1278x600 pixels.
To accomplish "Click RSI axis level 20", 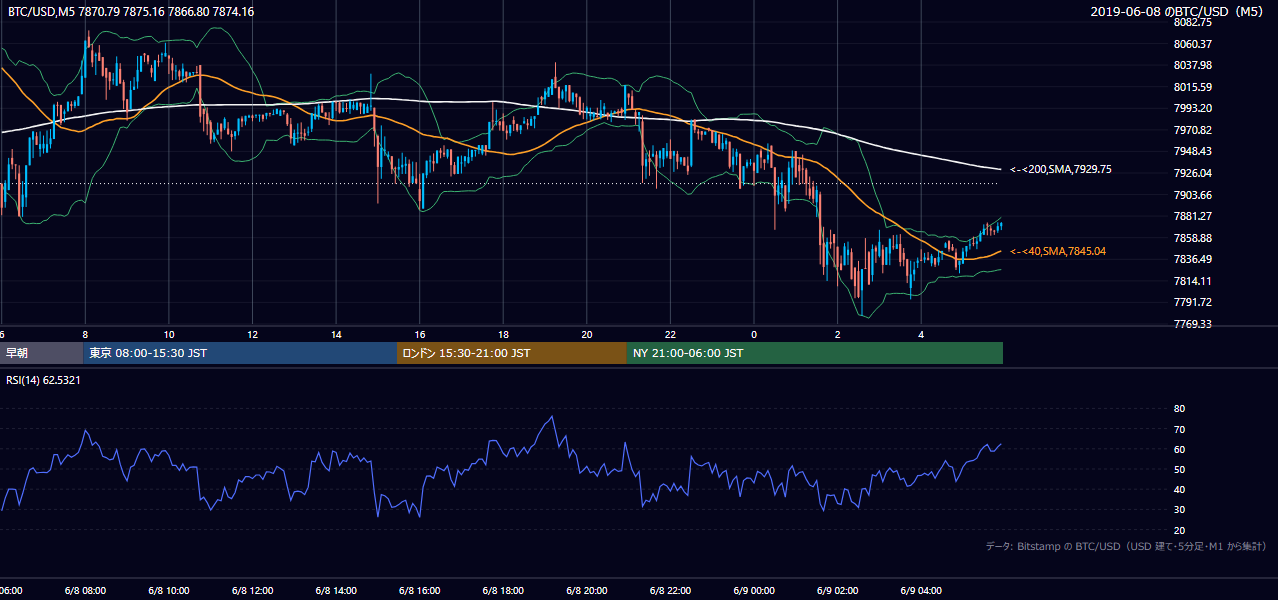I will [1179, 530].
